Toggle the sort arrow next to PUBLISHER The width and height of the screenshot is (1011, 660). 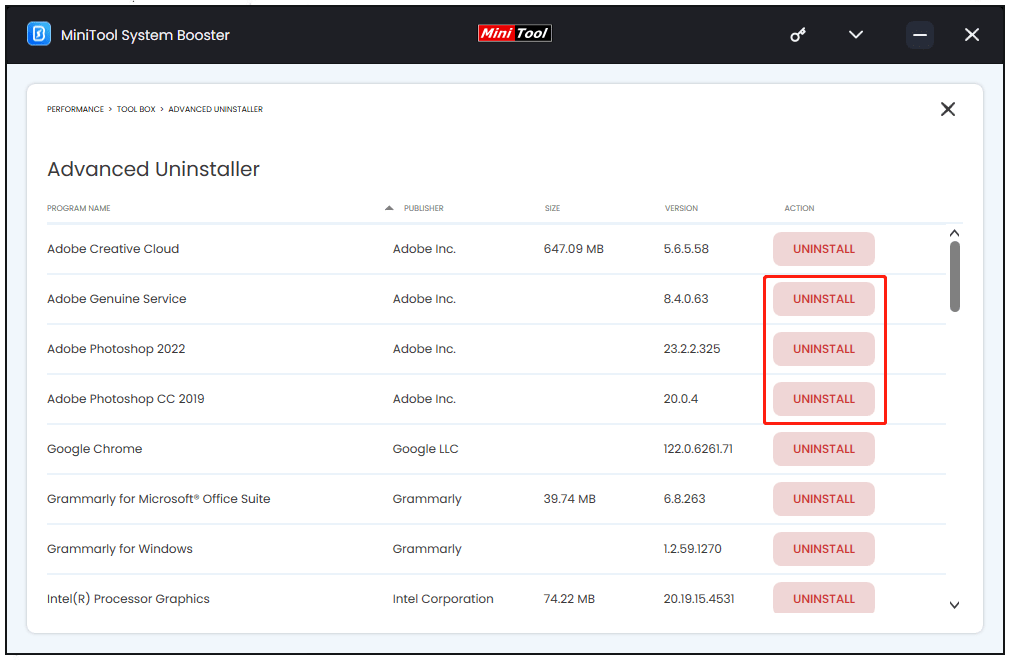point(389,208)
